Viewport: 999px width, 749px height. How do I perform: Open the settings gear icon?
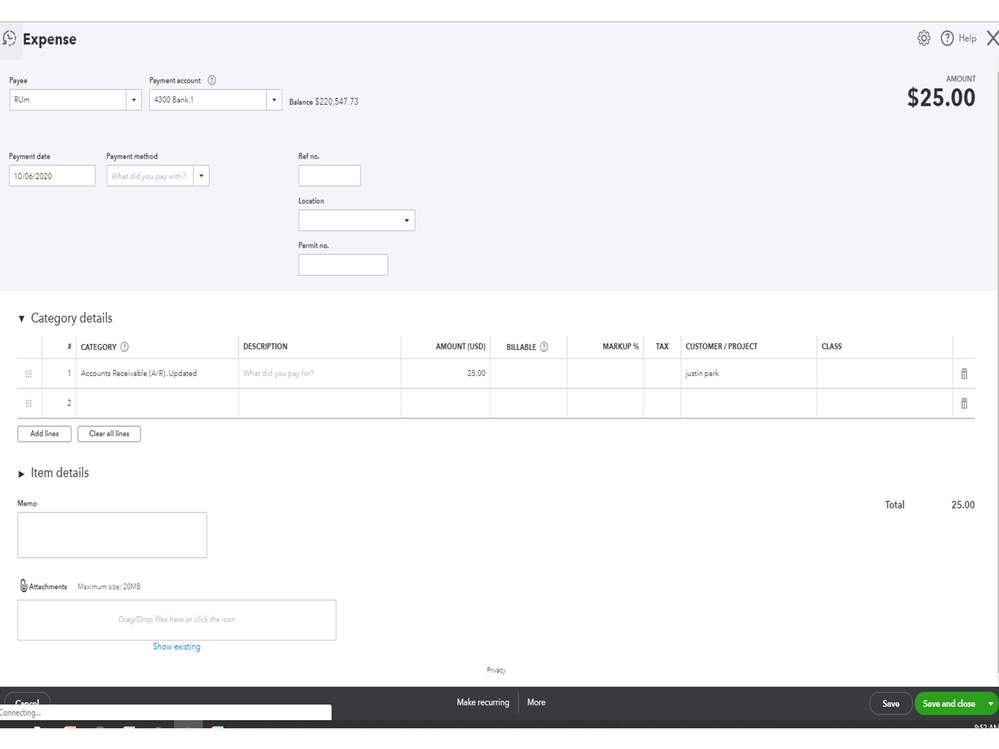click(x=924, y=38)
